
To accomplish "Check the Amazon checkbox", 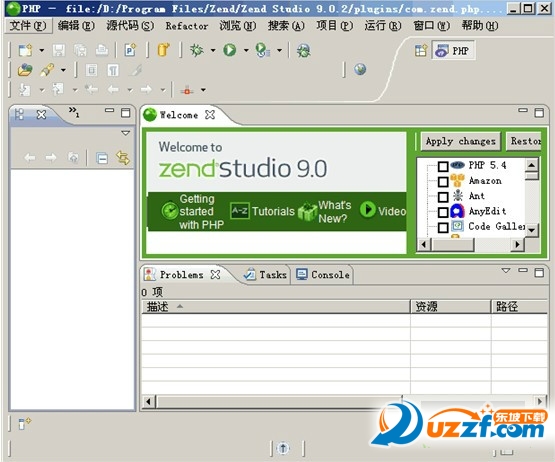I will 443,182.
